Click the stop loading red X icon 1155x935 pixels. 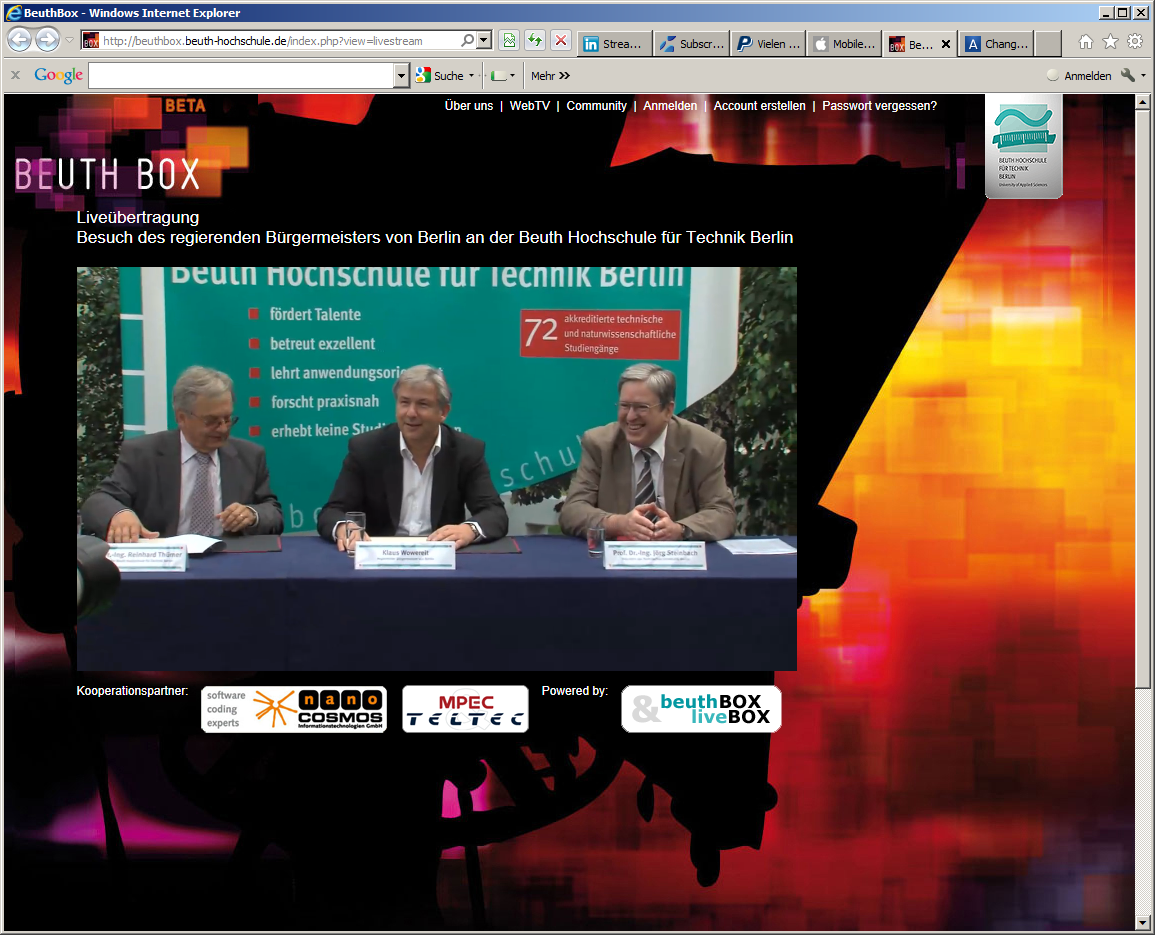pos(561,41)
